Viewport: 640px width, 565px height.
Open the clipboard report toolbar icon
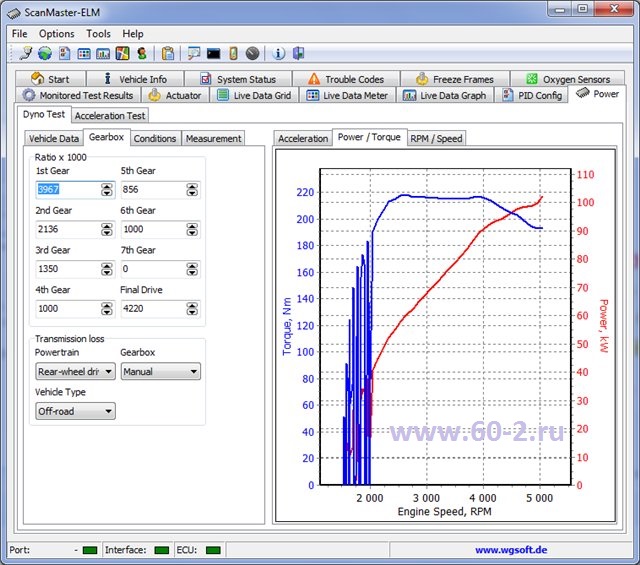pyautogui.click(x=168, y=53)
